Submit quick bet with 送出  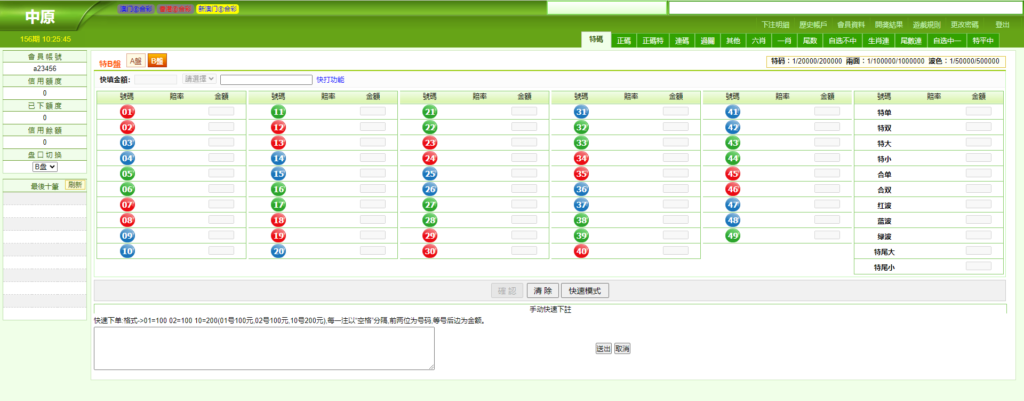click(x=603, y=349)
